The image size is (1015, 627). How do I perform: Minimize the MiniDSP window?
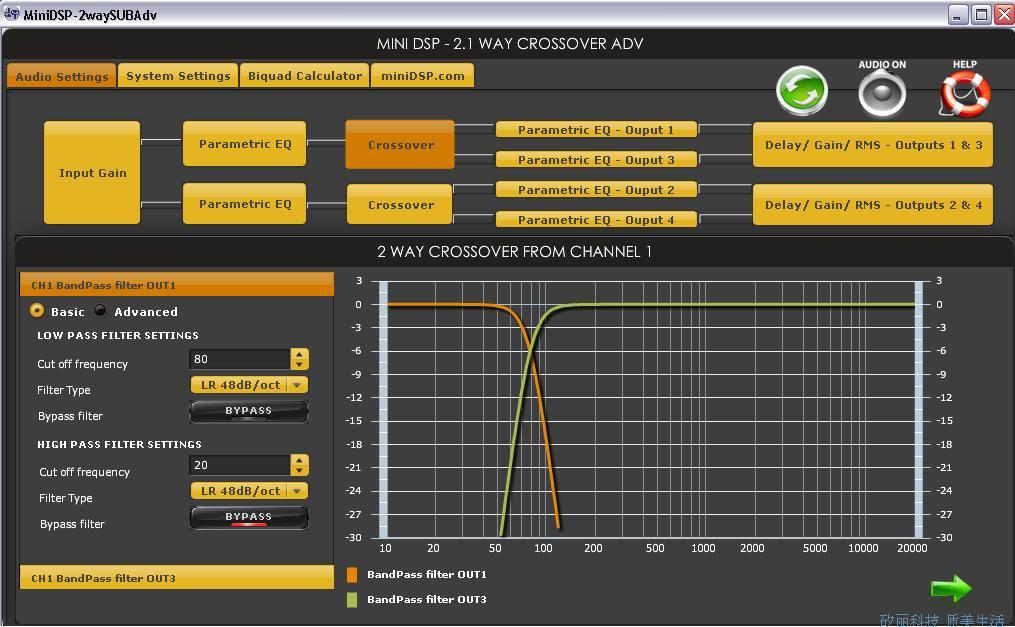(958, 14)
